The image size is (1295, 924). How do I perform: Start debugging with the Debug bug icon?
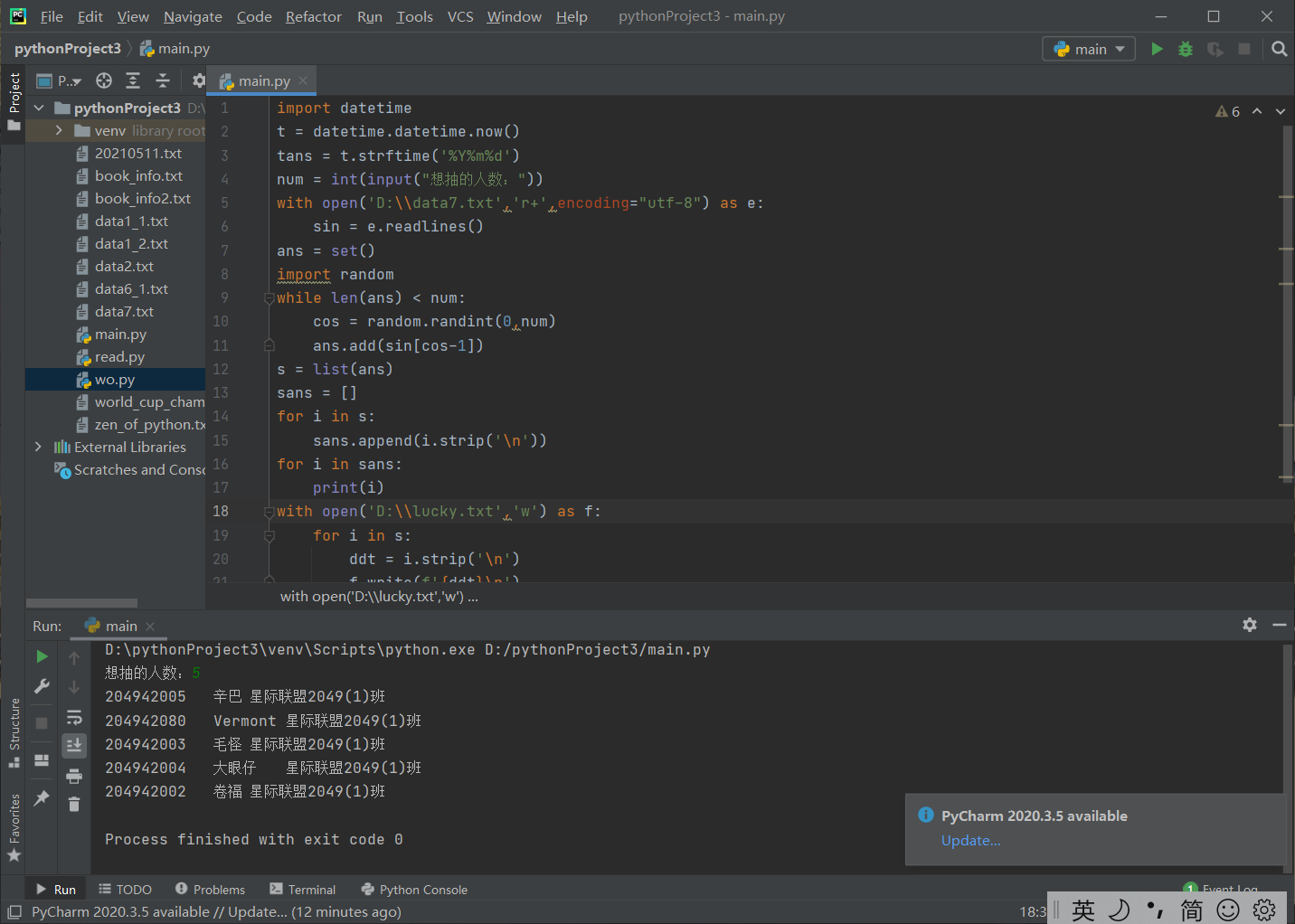point(1186,49)
